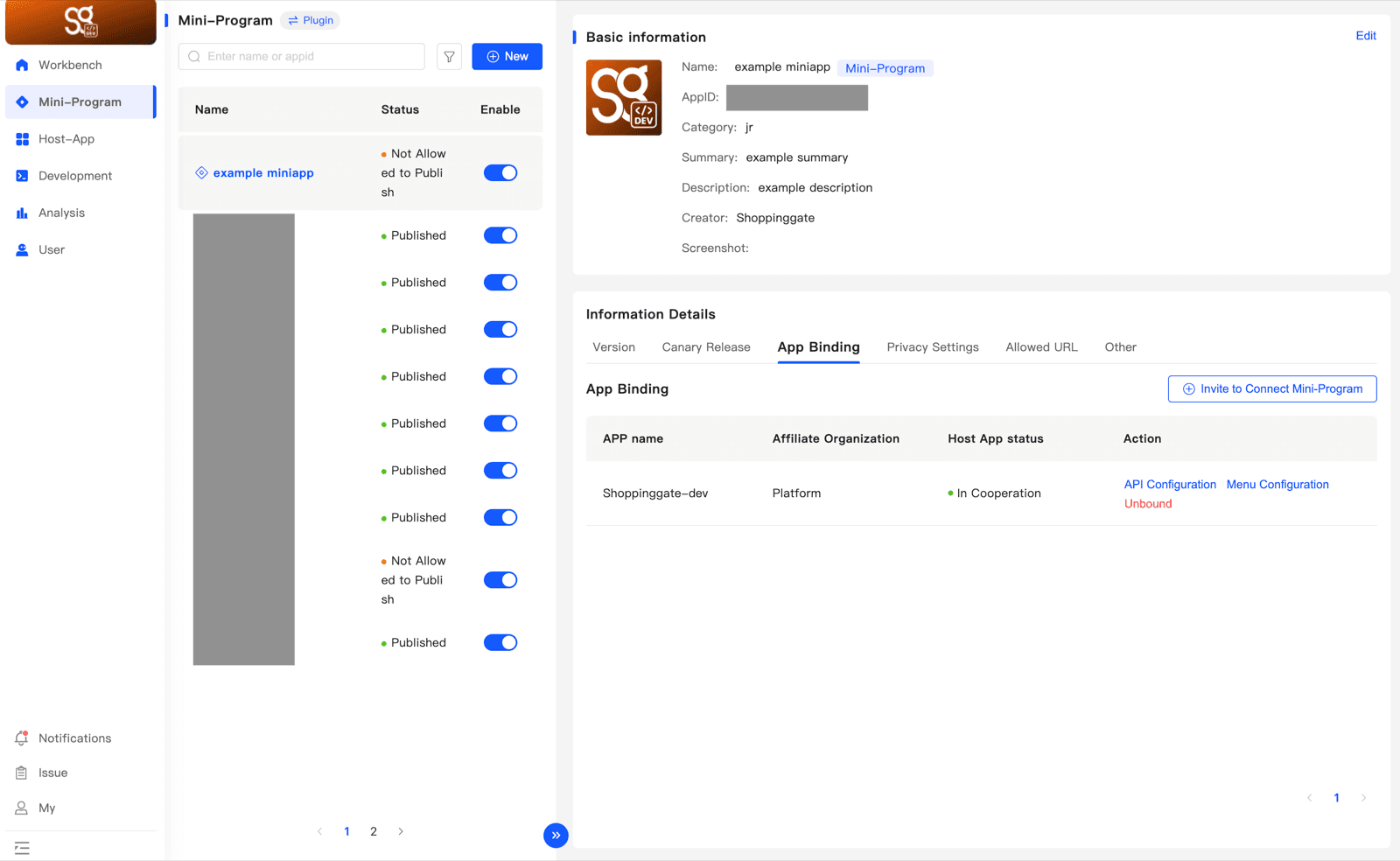Click the New button
1400x861 pixels.
[507, 57]
